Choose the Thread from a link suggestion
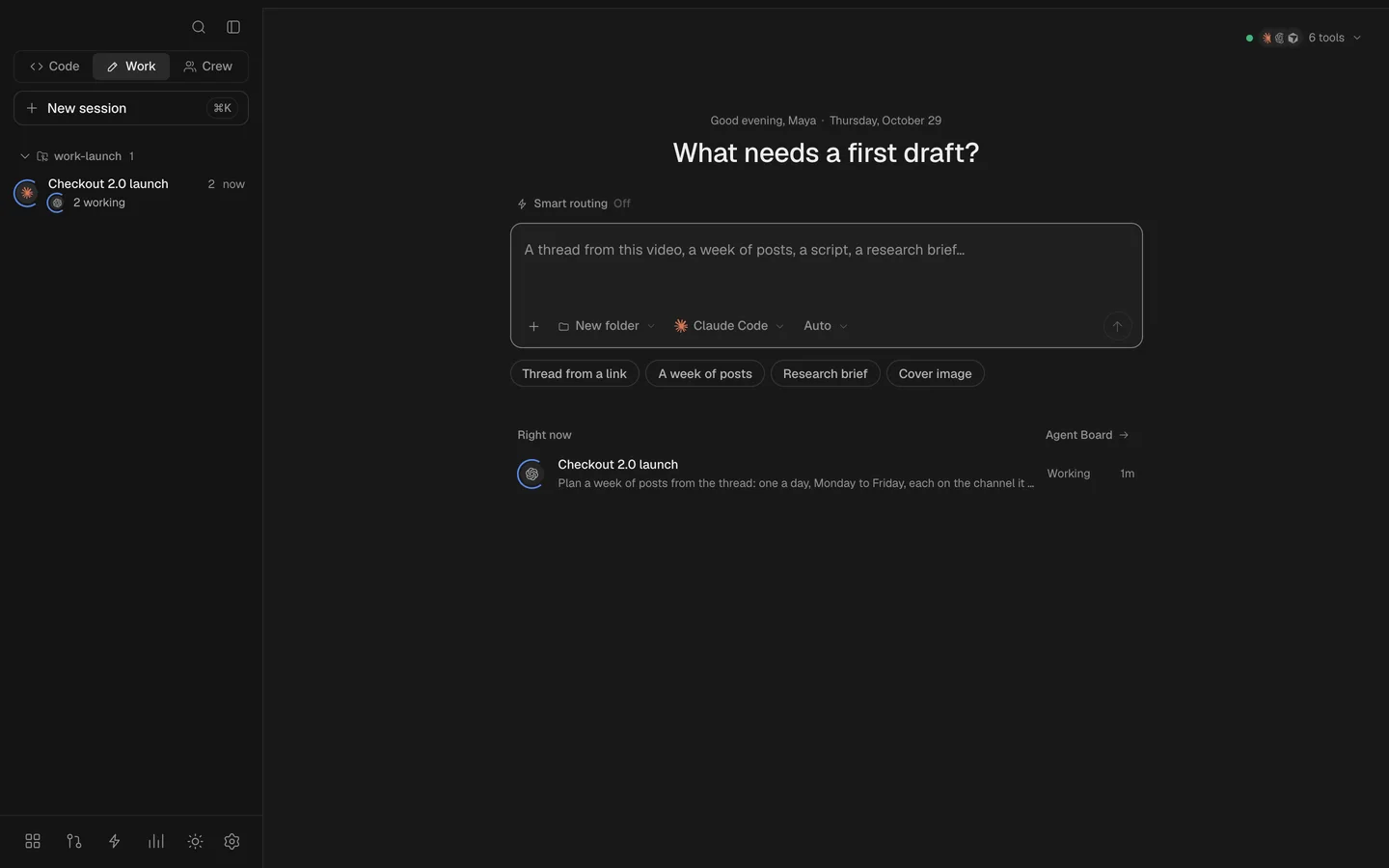The width and height of the screenshot is (1389, 868). point(575,374)
